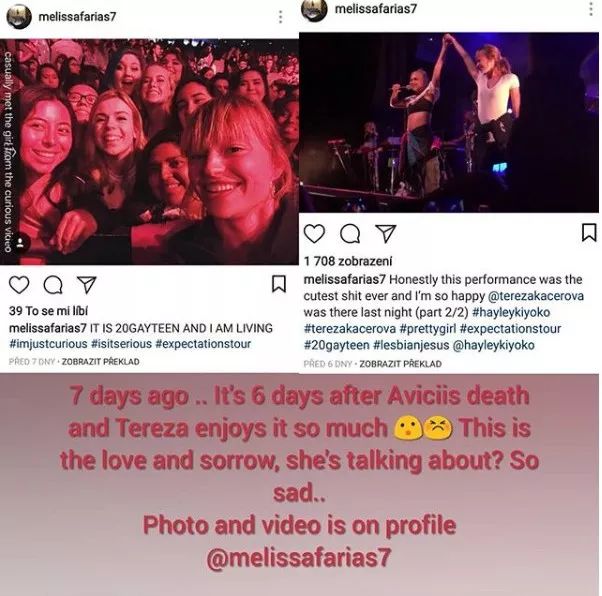Open comments on the left selfie post
Image resolution: width=602 pixels, height=596 pixels.
[x=53, y=285]
